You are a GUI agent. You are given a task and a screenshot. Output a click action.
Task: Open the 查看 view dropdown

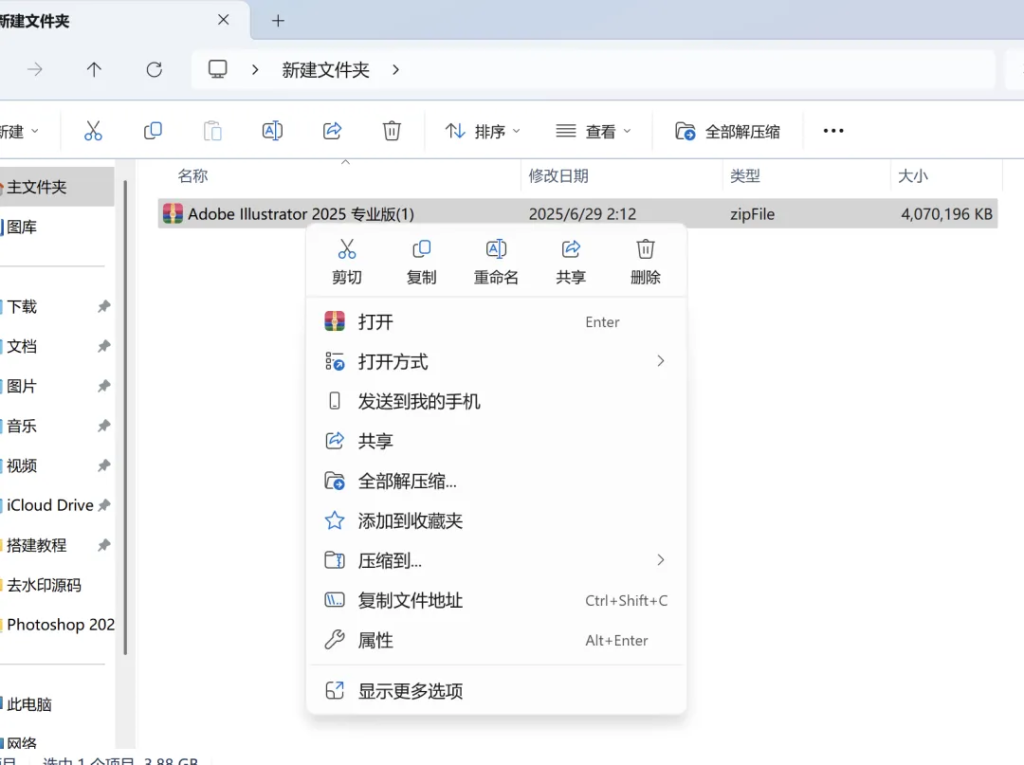(x=594, y=131)
